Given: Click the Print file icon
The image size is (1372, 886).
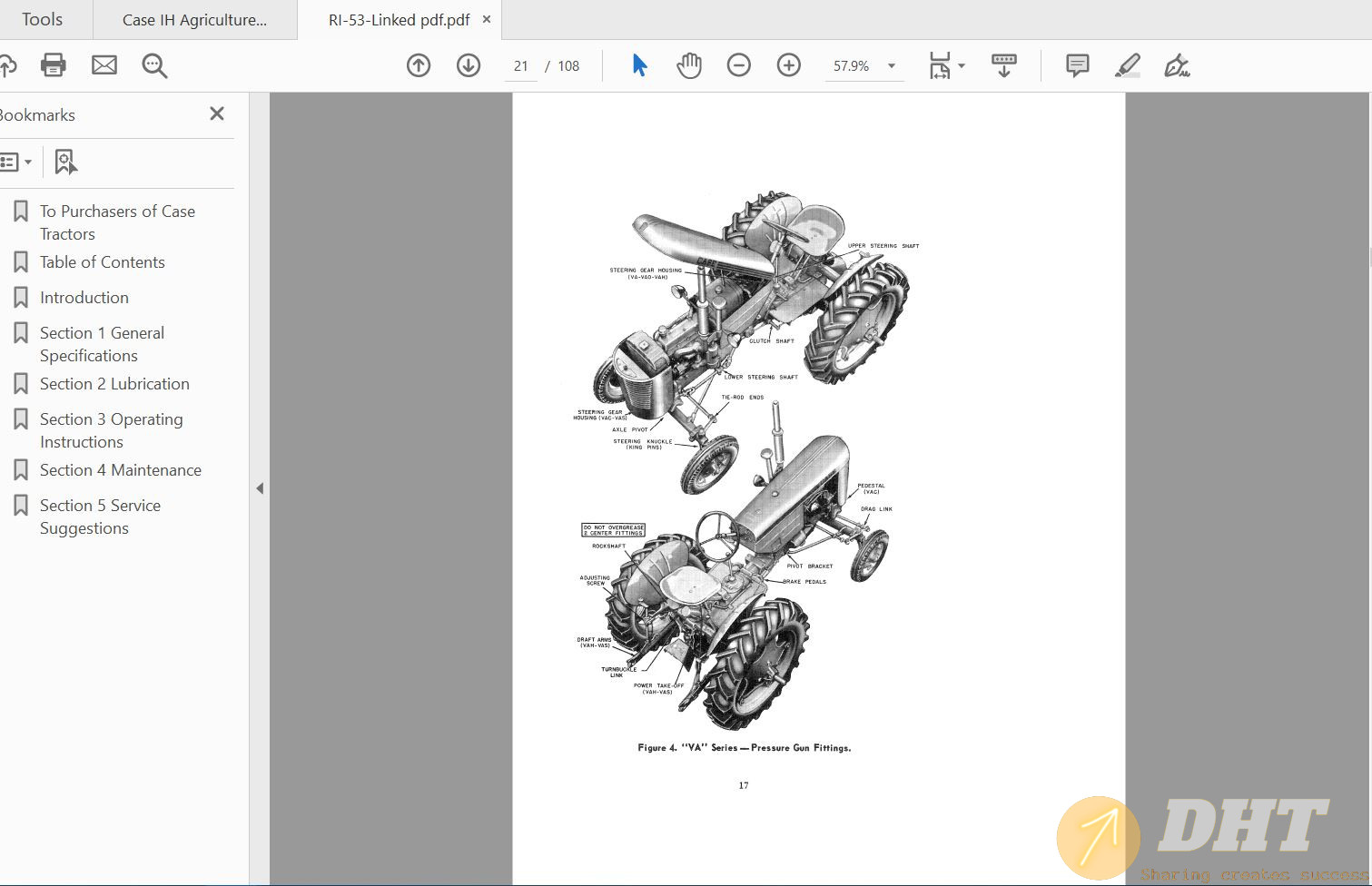Looking at the screenshot, I should pos(54,65).
